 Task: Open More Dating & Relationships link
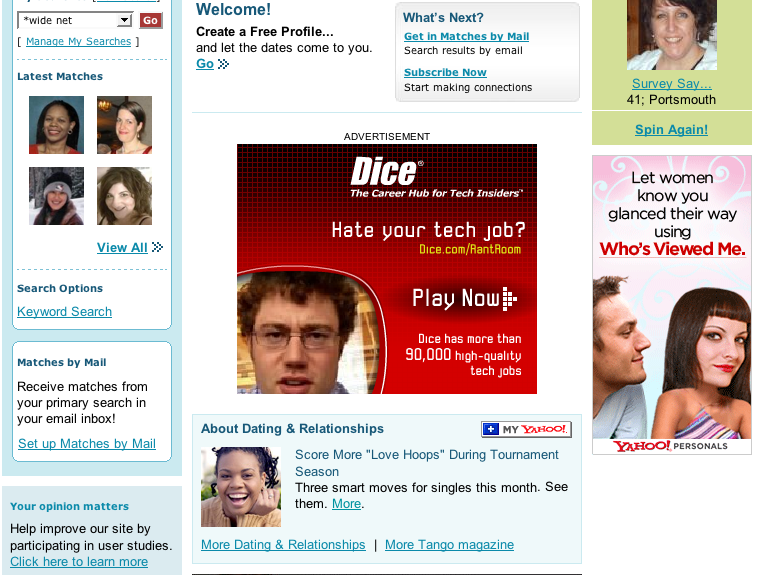pos(283,545)
